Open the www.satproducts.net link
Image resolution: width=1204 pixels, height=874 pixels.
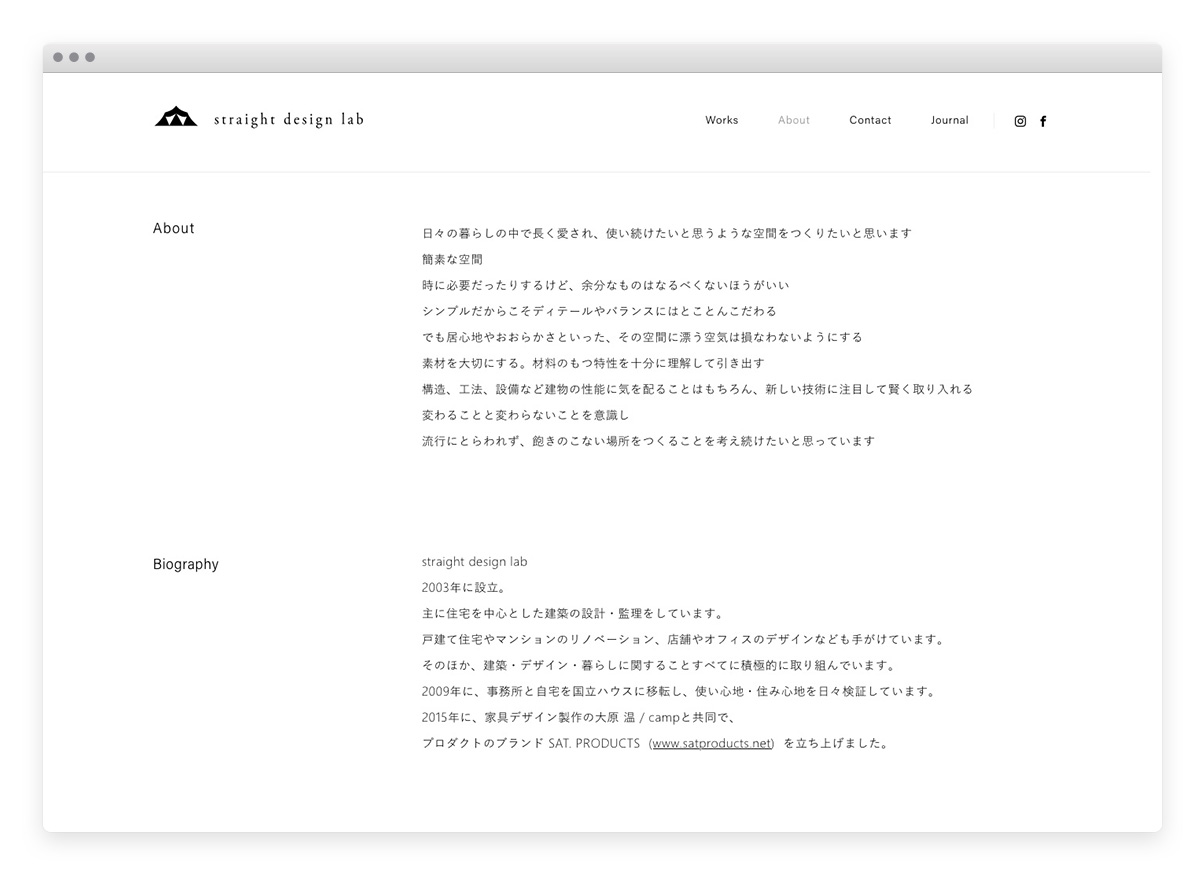(711, 743)
